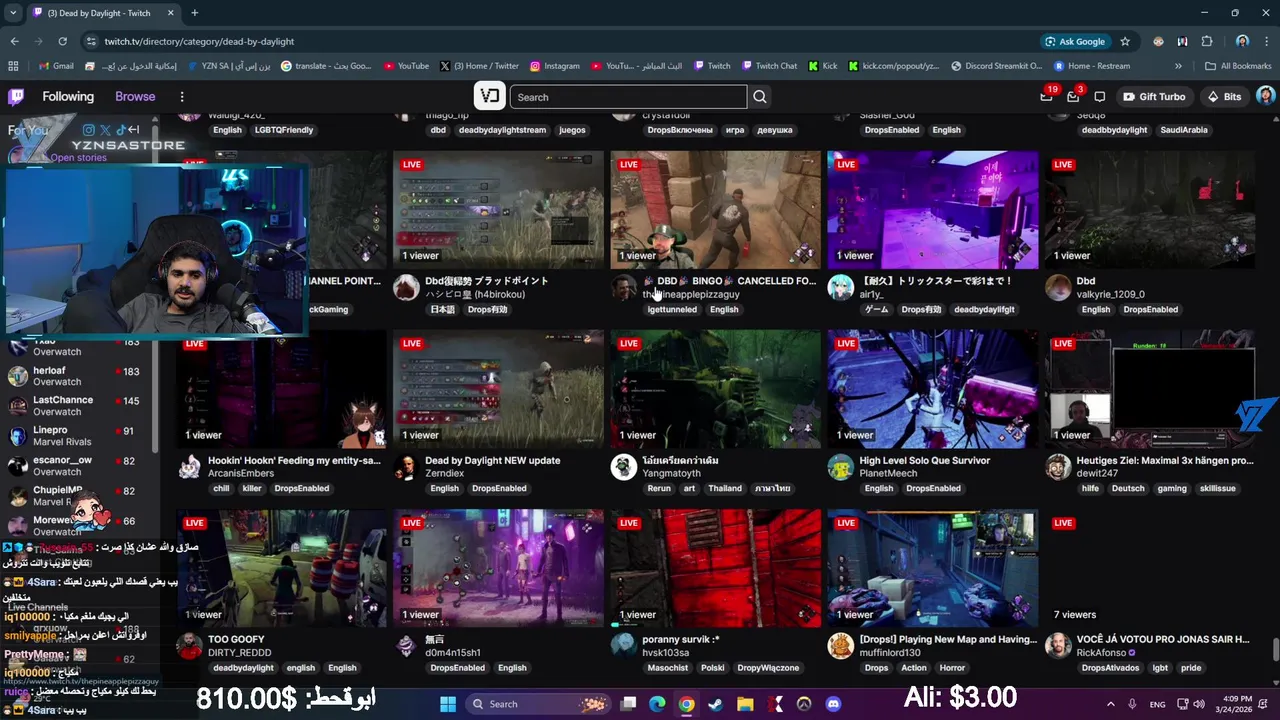
Task: Open Linepro channel in the sidebar
Action: tap(78, 436)
